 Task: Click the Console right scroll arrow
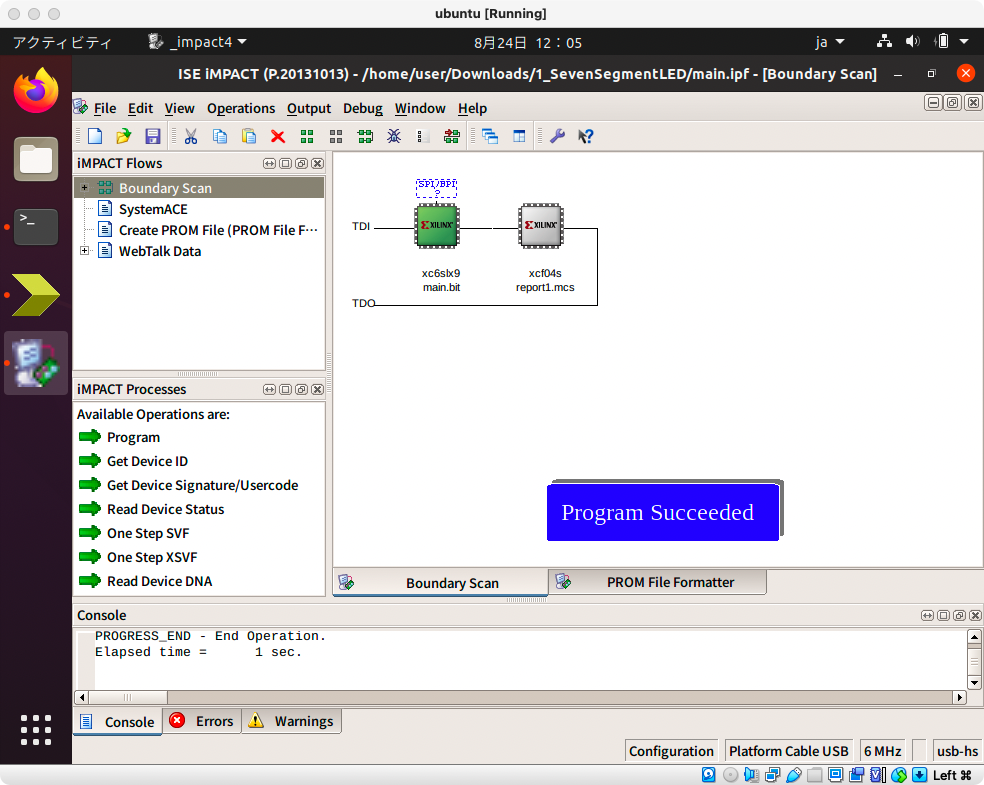pyautogui.click(x=959, y=697)
